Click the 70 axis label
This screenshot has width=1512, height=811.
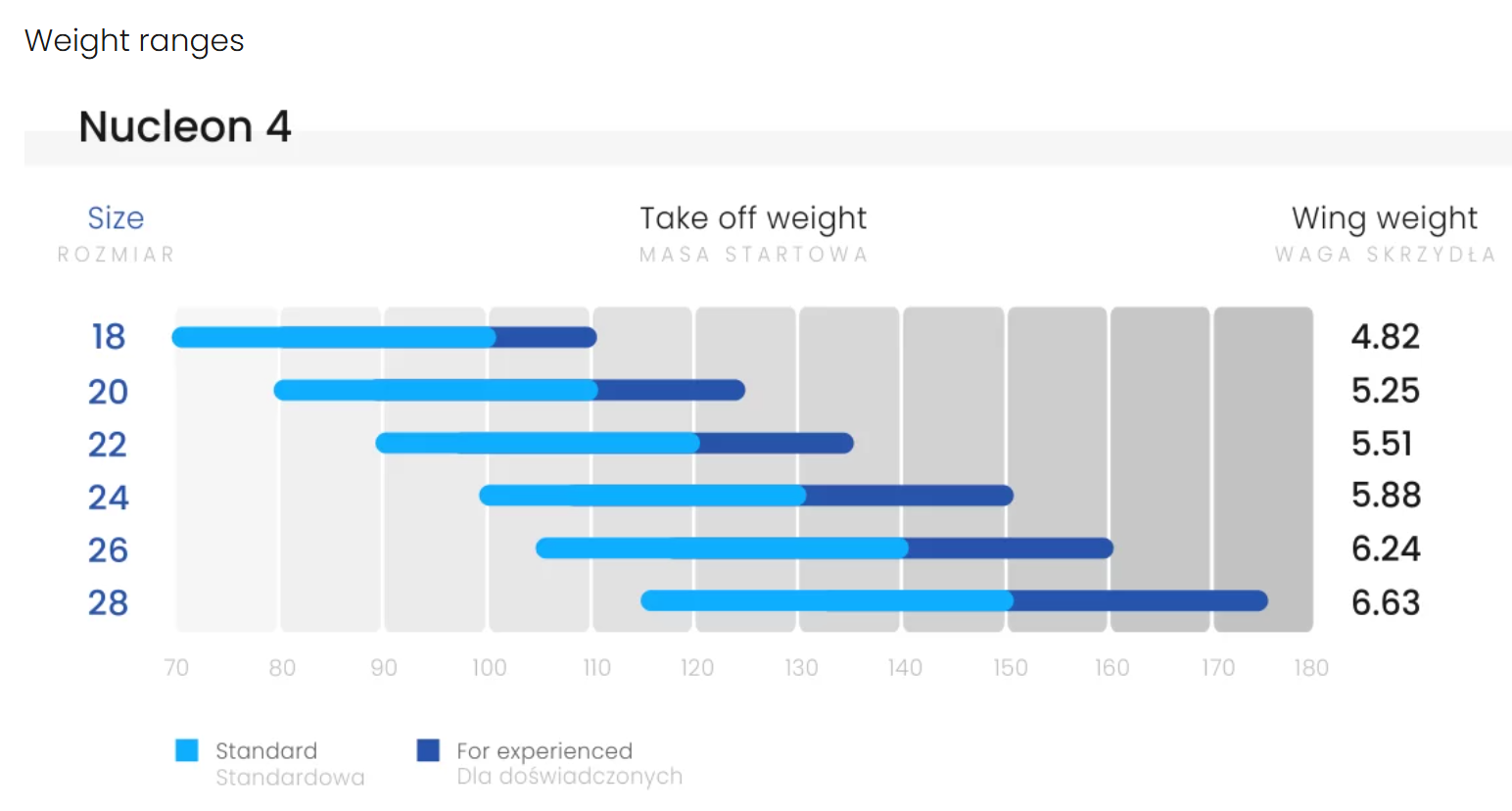pyautogui.click(x=176, y=668)
